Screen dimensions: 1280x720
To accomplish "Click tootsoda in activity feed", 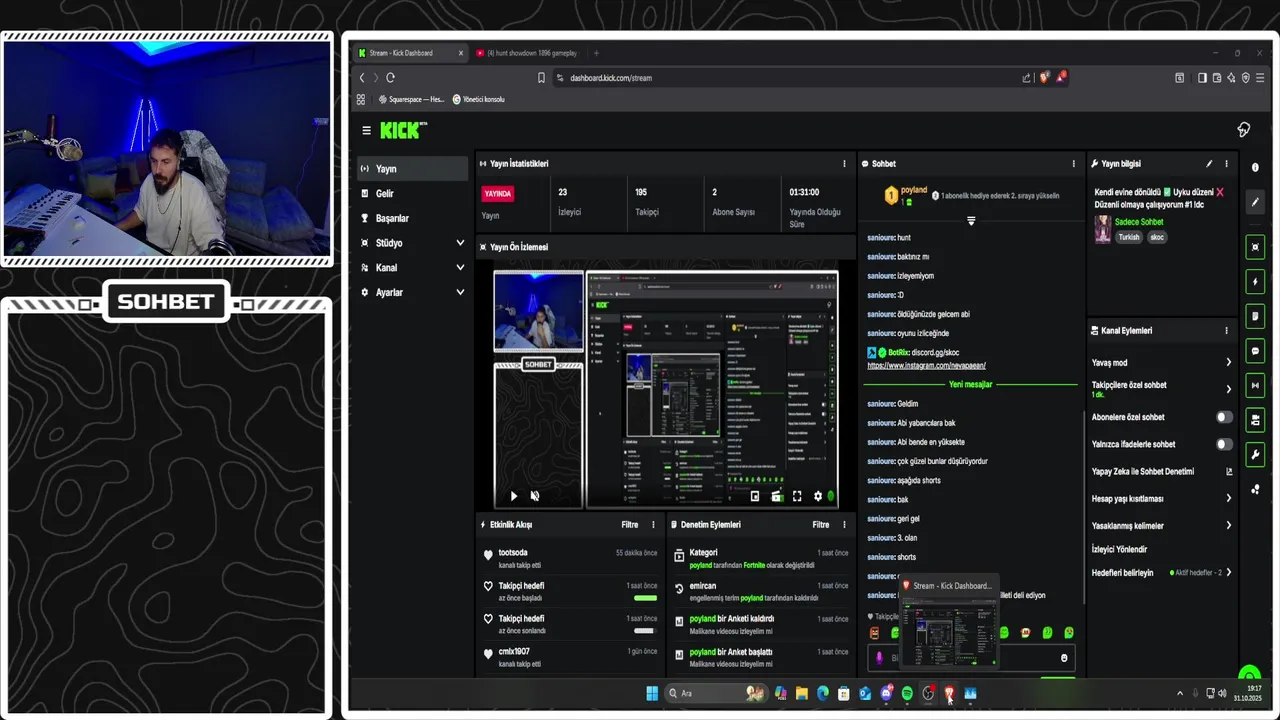I will [x=513, y=553].
